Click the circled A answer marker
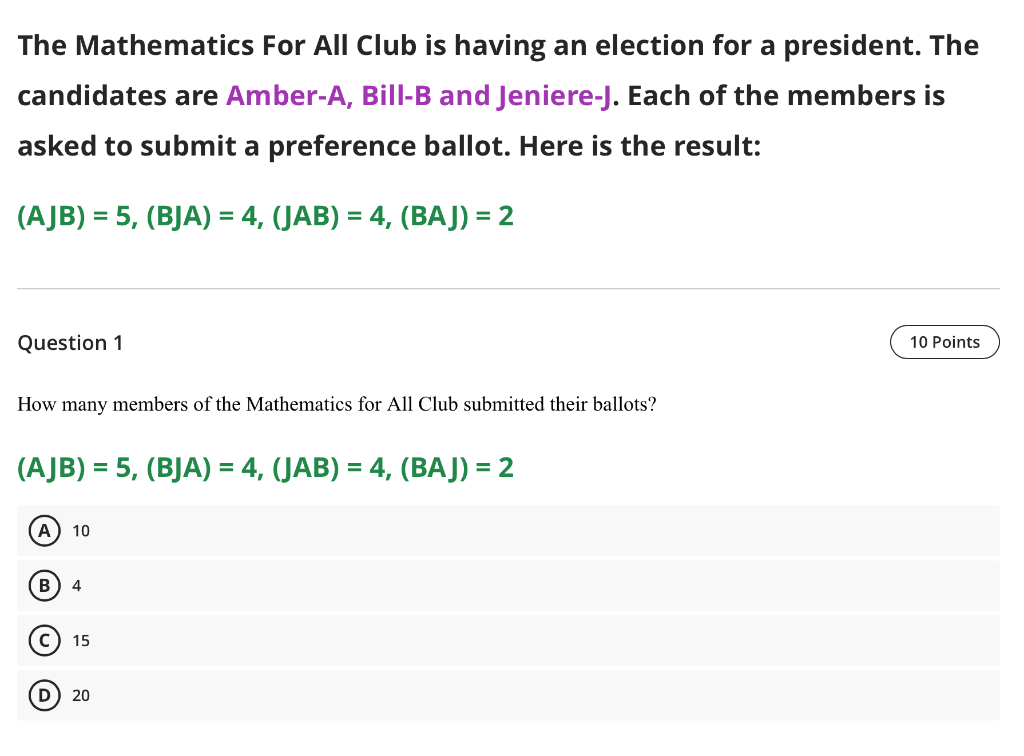 coord(44,531)
